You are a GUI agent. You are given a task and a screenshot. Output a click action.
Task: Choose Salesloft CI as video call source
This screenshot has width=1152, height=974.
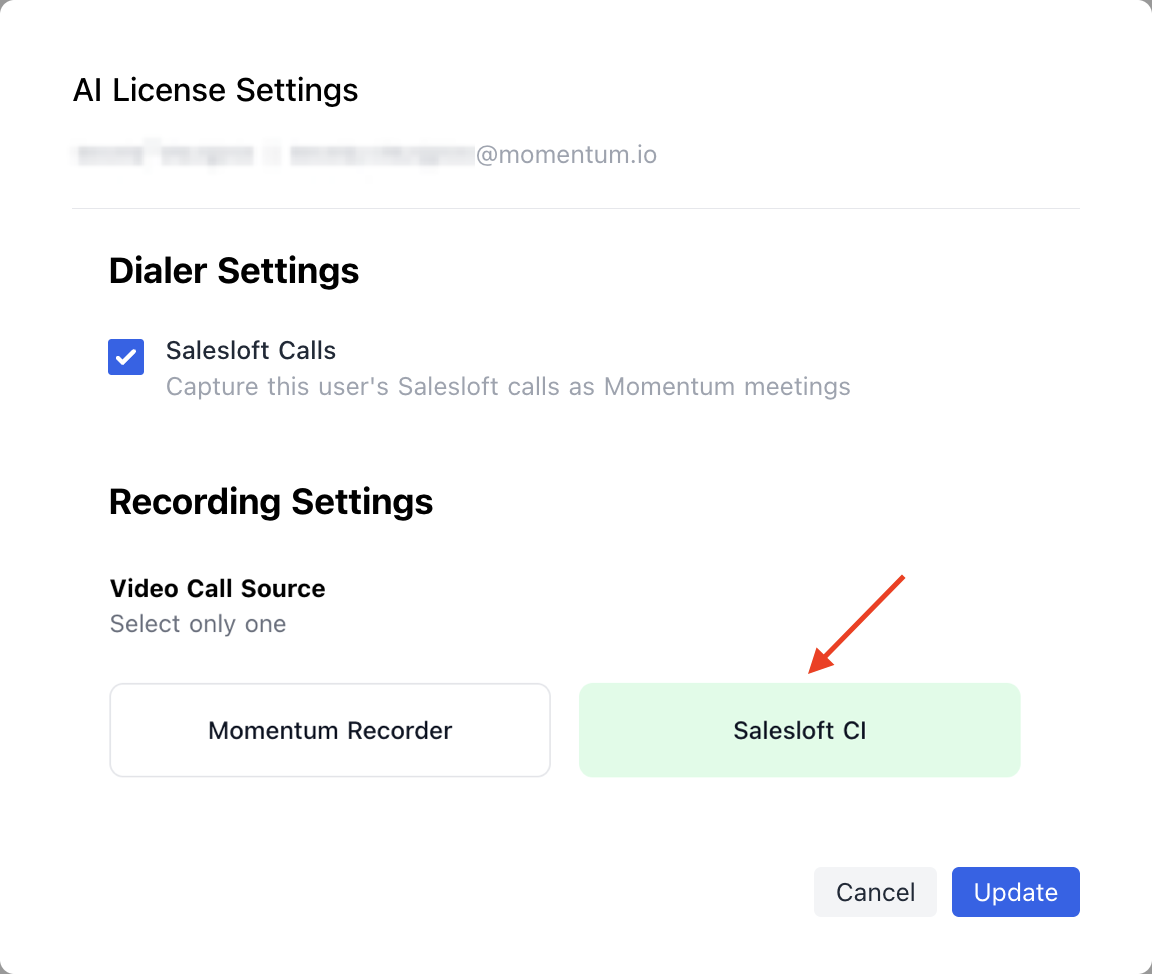(799, 730)
